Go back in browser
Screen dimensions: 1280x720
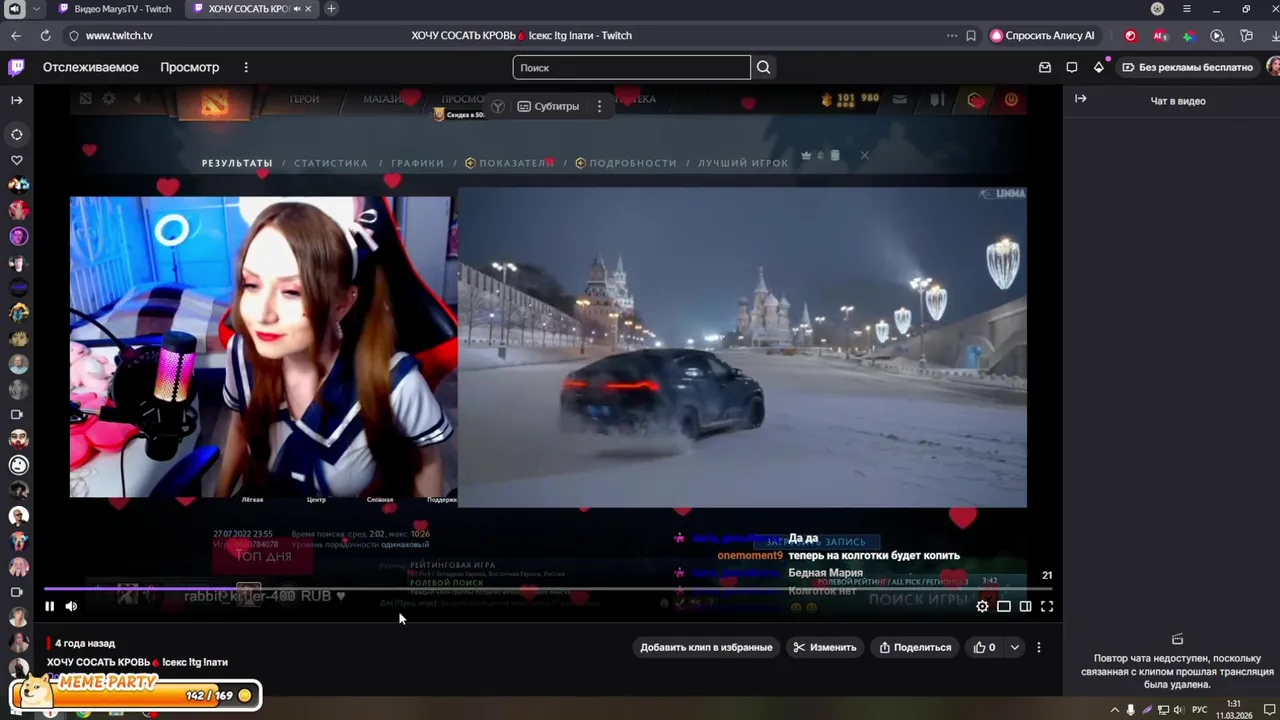[x=16, y=36]
